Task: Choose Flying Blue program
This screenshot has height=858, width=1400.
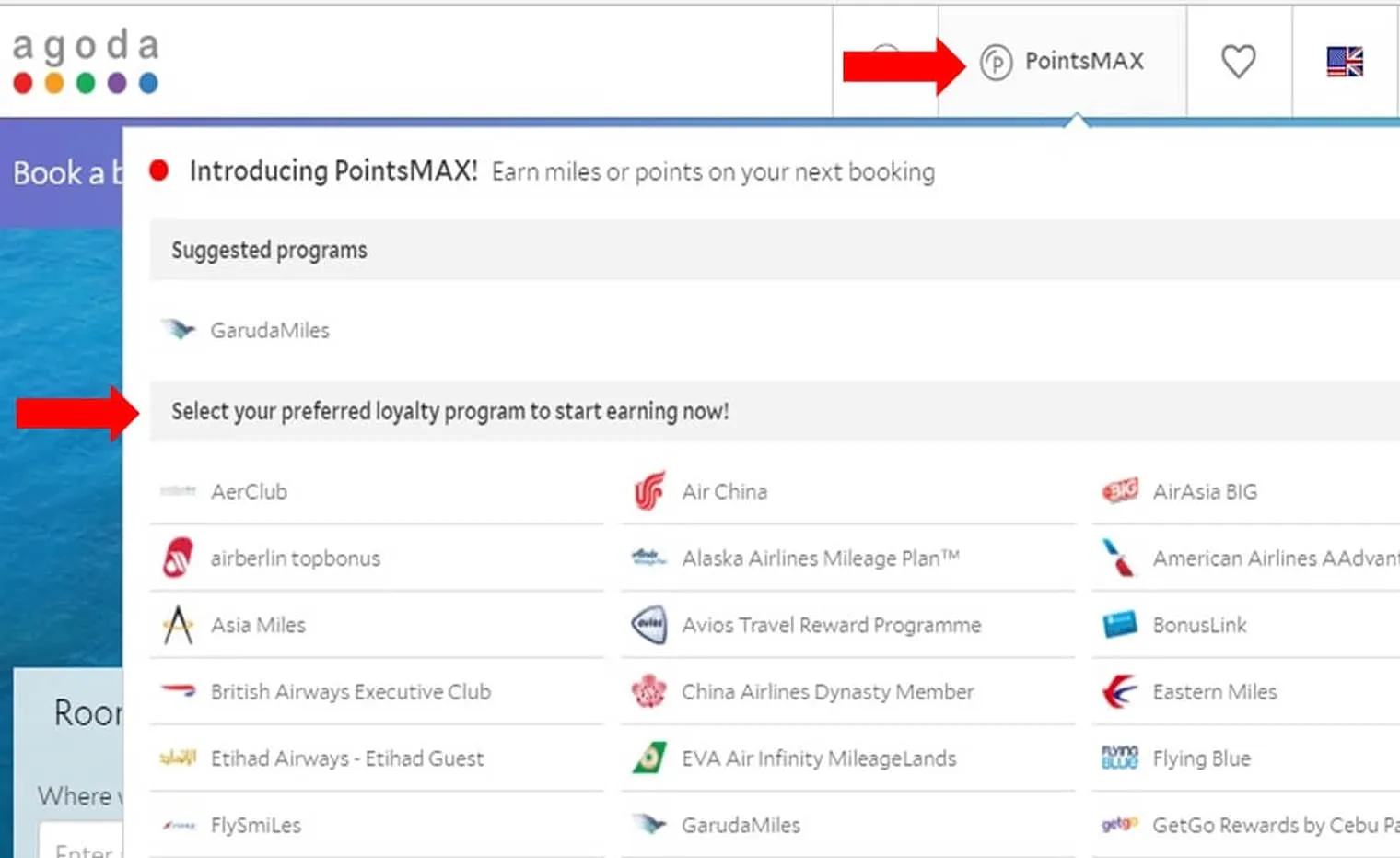Action: (x=1201, y=758)
